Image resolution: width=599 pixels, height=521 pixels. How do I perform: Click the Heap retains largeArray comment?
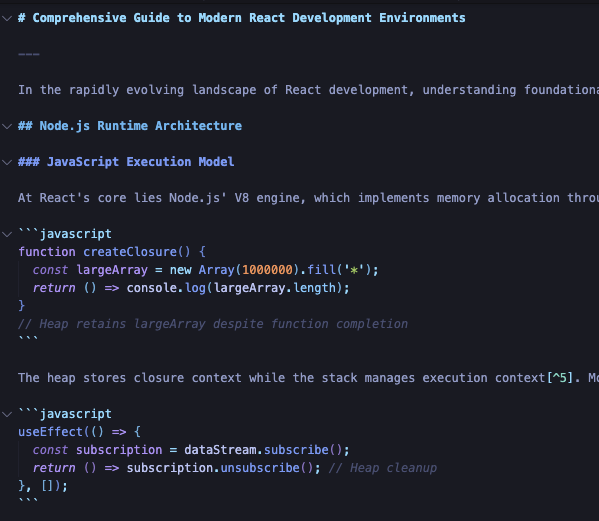tap(213, 324)
